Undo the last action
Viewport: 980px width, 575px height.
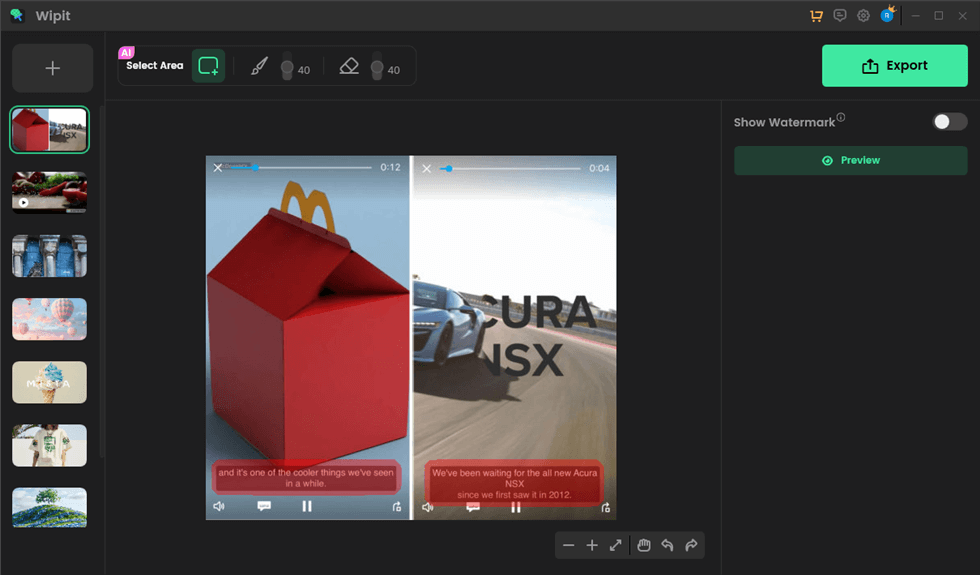(x=668, y=546)
